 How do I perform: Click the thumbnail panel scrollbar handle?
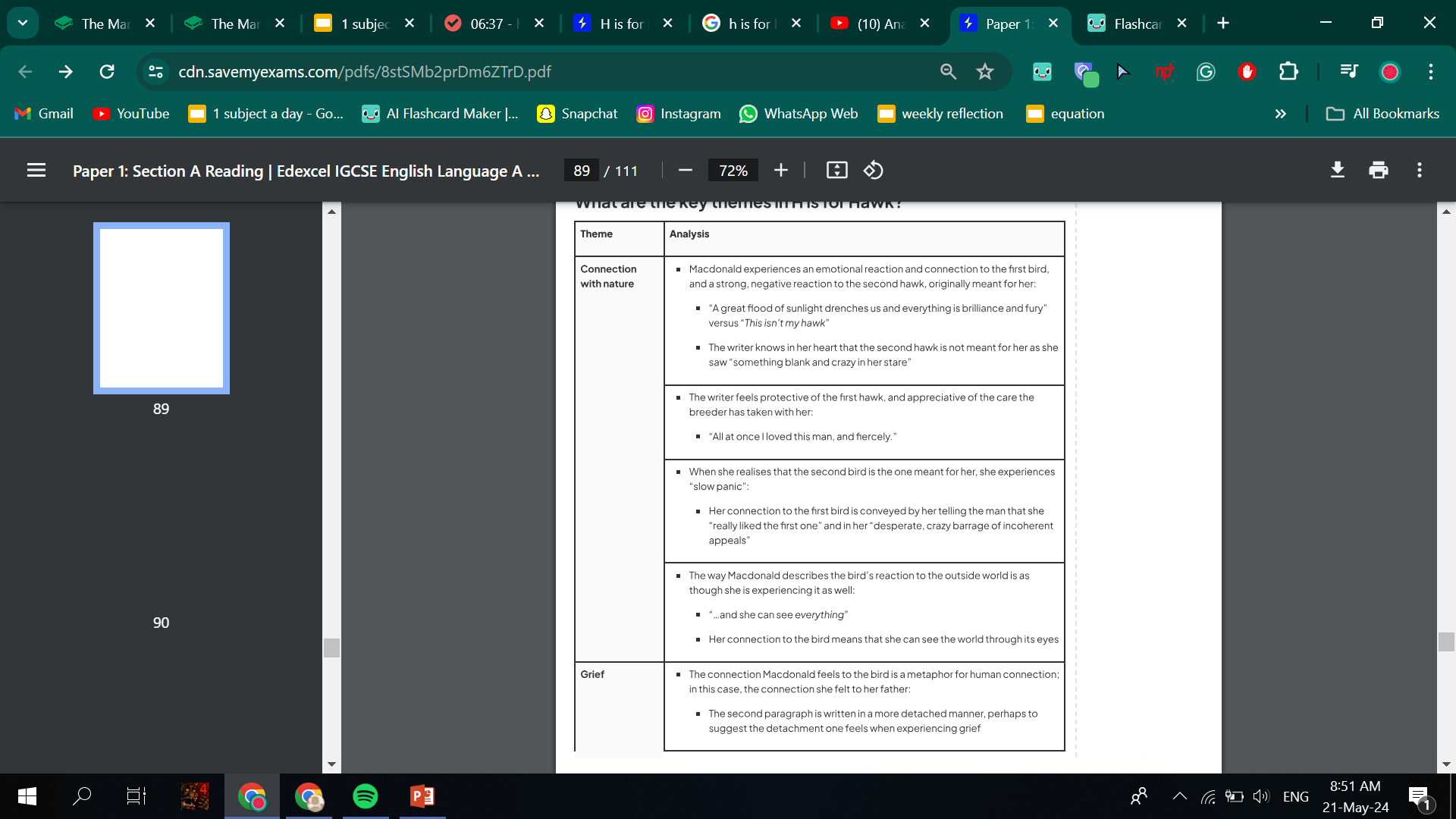coord(331,648)
